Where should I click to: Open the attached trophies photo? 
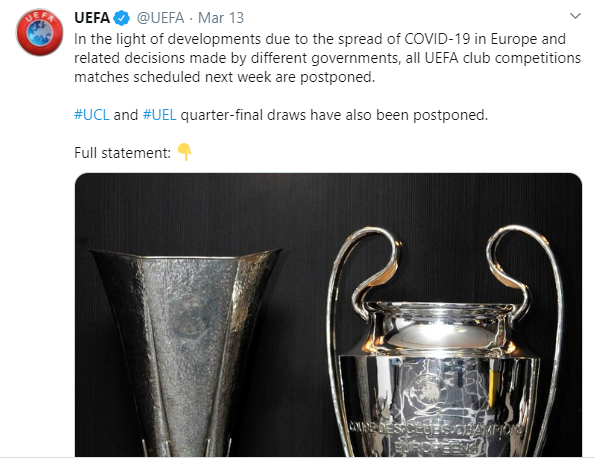click(328, 315)
